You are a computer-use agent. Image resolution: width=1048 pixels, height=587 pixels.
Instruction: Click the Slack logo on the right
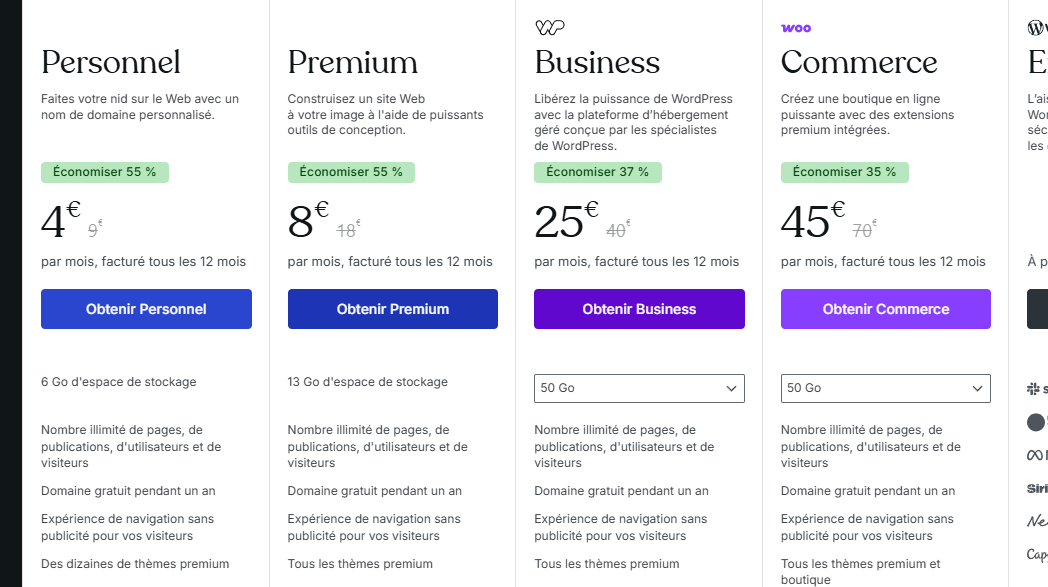pyautogui.click(x=1036, y=388)
